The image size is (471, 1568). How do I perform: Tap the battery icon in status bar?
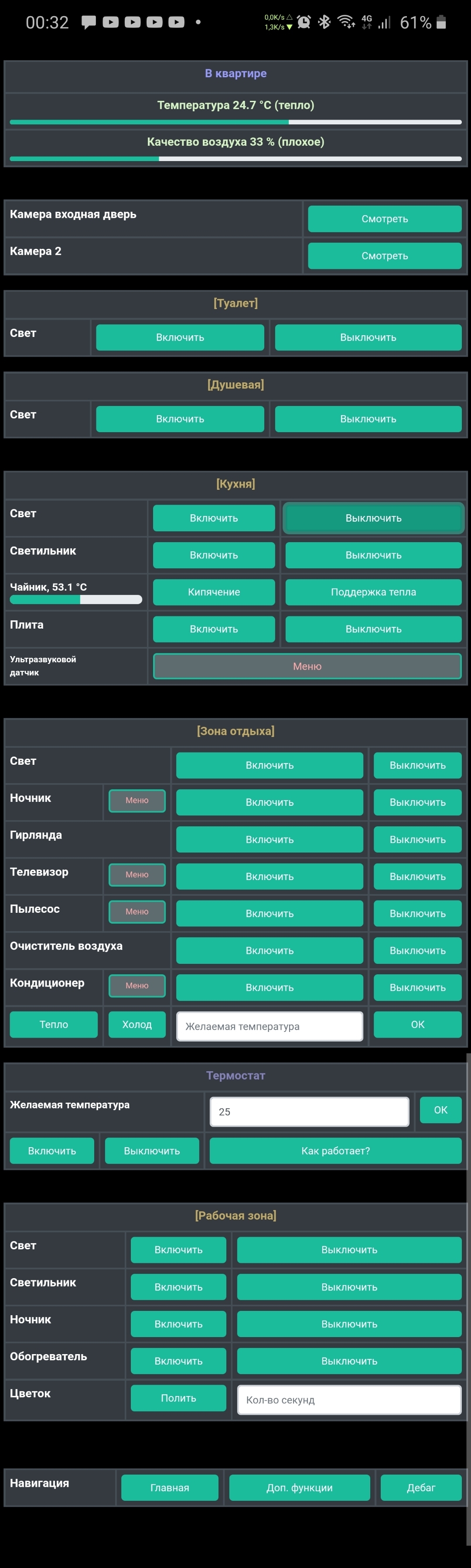(x=441, y=22)
